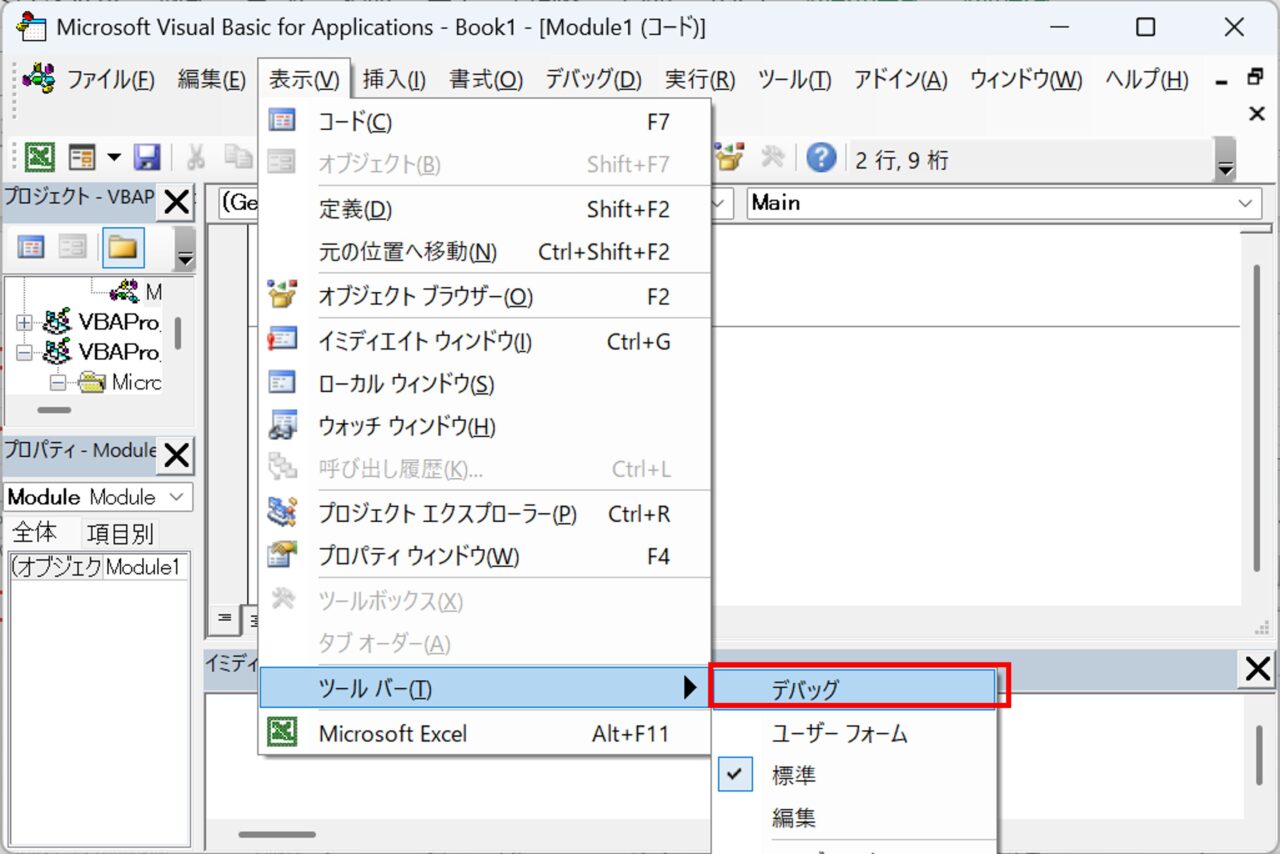Save the project with the floppy disk icon
1280x854 pixels.
click(x=147, y=157)
